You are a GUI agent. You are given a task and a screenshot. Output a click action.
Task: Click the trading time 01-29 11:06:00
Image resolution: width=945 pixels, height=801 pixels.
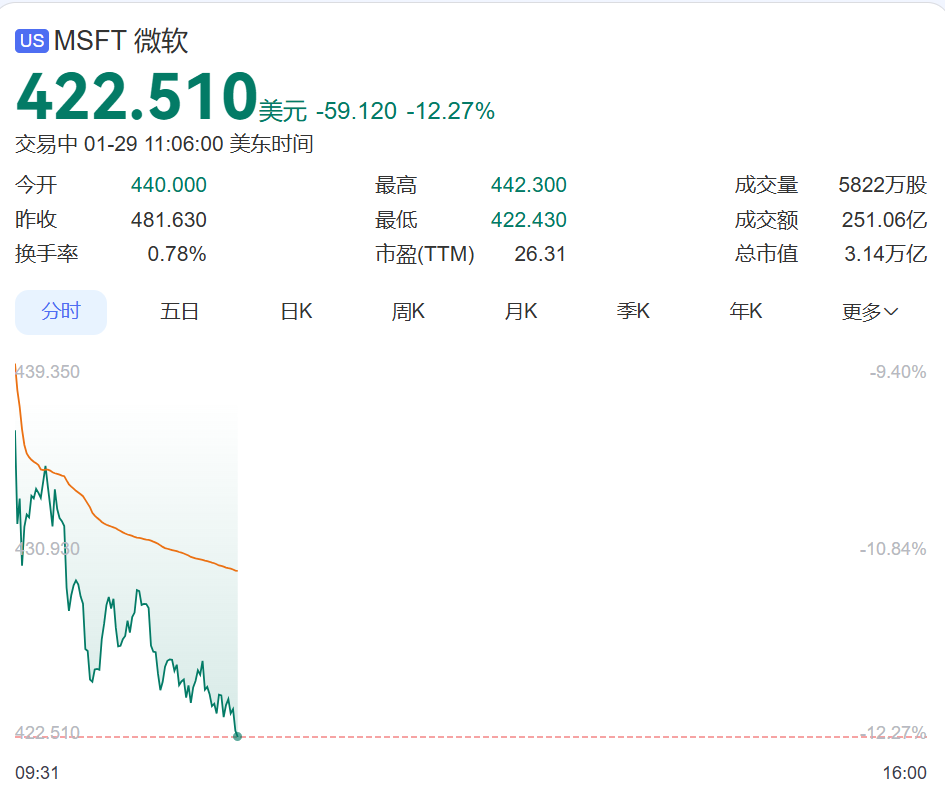coord(154,144)
